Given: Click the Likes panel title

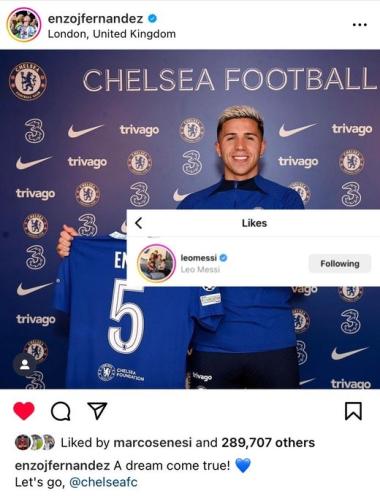Looking at the screenshot, I should click(254, 223).
